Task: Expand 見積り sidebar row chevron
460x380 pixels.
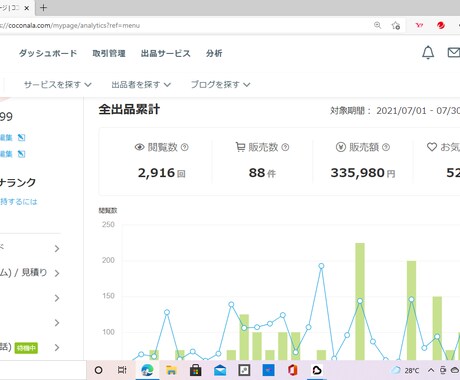Action: (x=57, y=273)
